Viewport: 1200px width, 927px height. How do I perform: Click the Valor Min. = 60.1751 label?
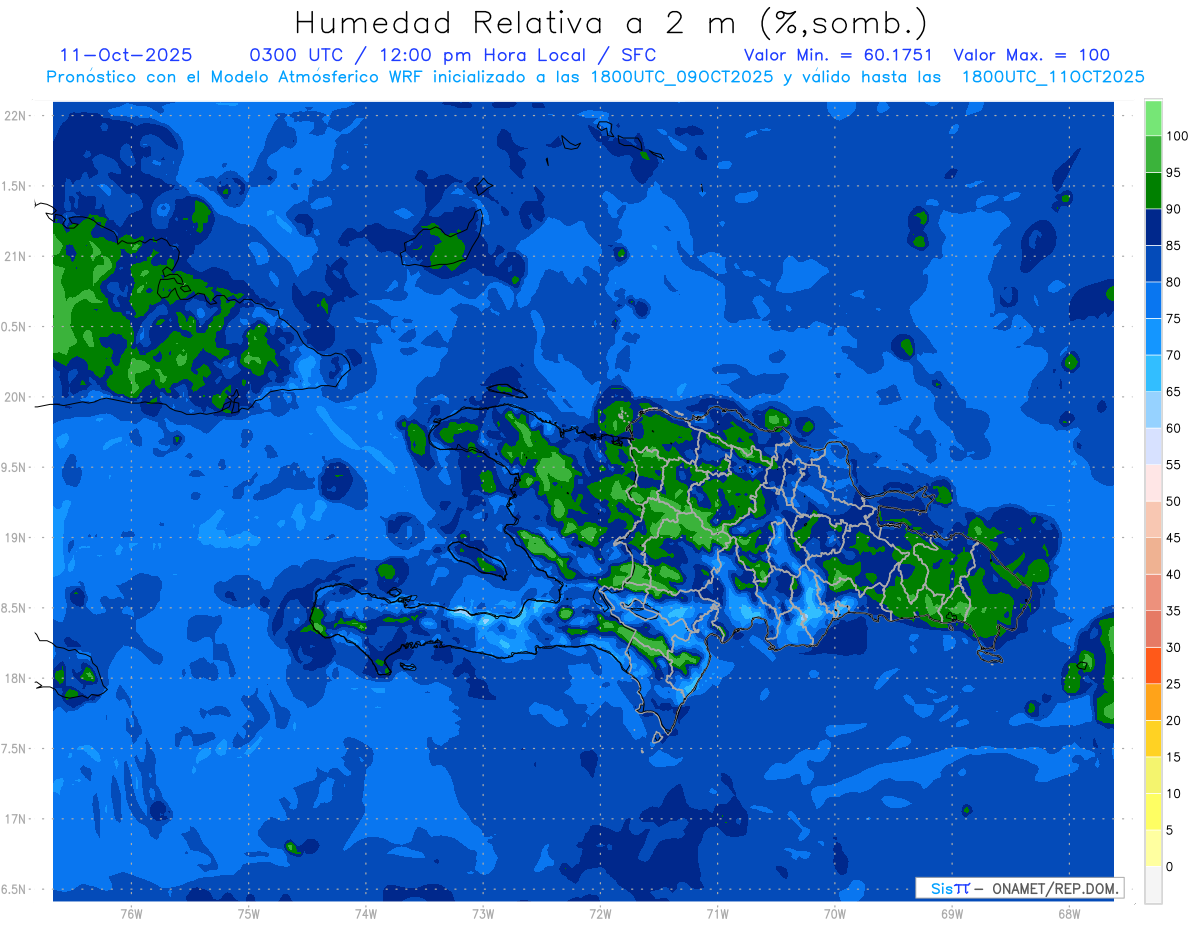point(839,55)
